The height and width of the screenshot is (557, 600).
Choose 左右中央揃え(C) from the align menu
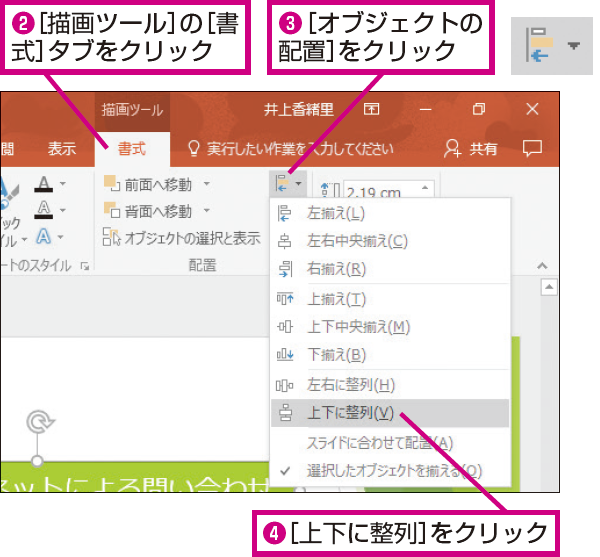coord(390,241)
